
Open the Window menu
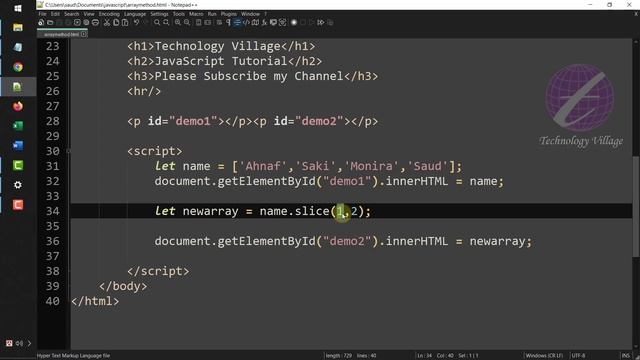point(250,14)
